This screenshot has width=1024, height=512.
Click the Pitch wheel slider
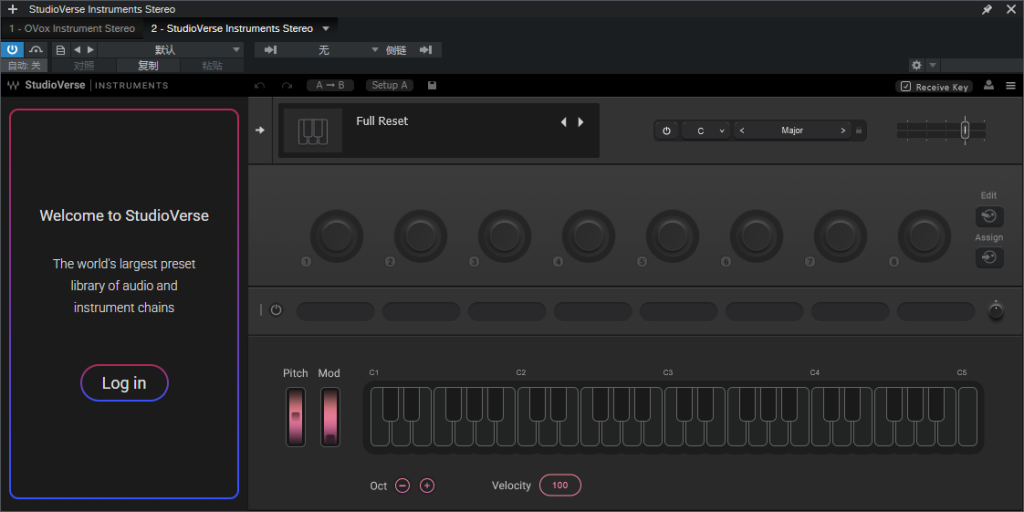295,417
